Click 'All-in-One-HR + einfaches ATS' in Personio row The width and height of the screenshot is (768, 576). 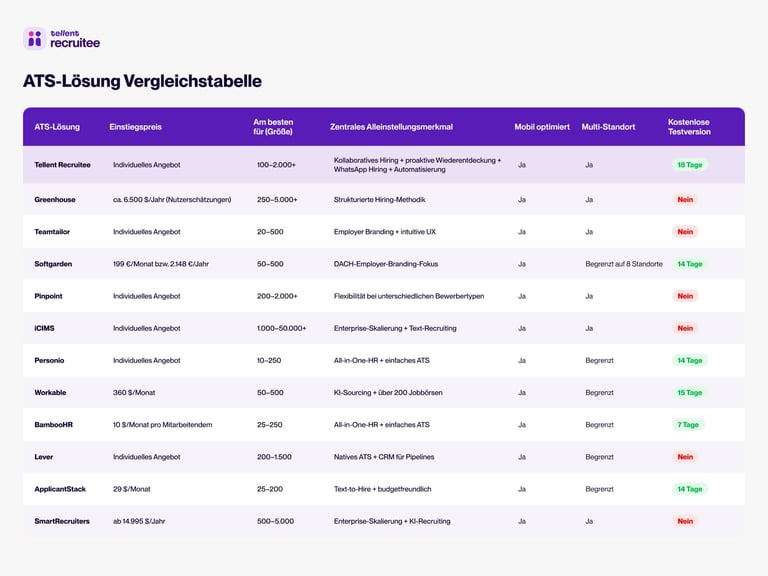[382, 360]
